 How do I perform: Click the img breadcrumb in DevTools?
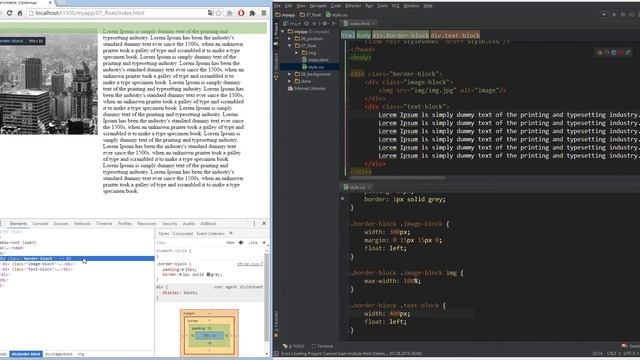coord(81,354)
